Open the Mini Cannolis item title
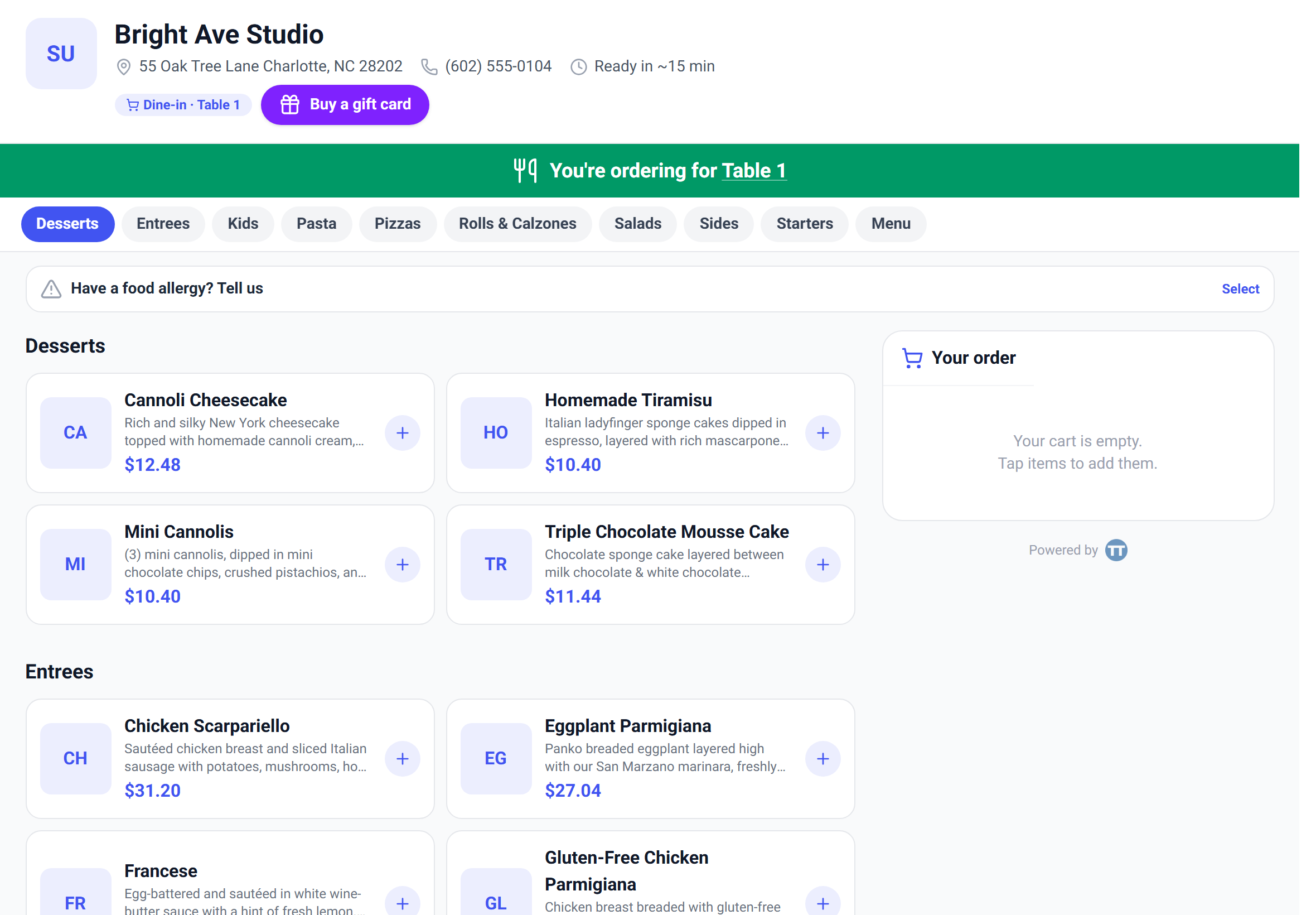 pyautogui.click(x=179, y=532)
